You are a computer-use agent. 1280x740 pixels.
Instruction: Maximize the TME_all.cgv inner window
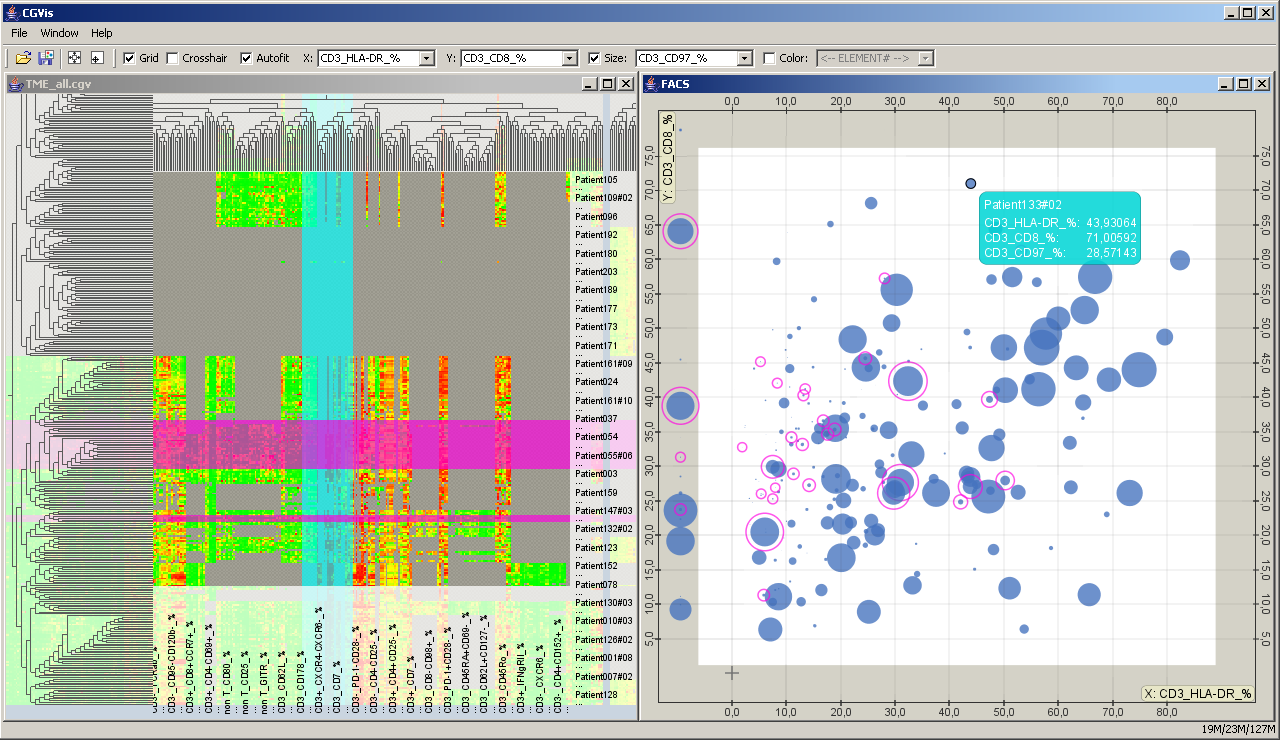[x=606, y=84]
